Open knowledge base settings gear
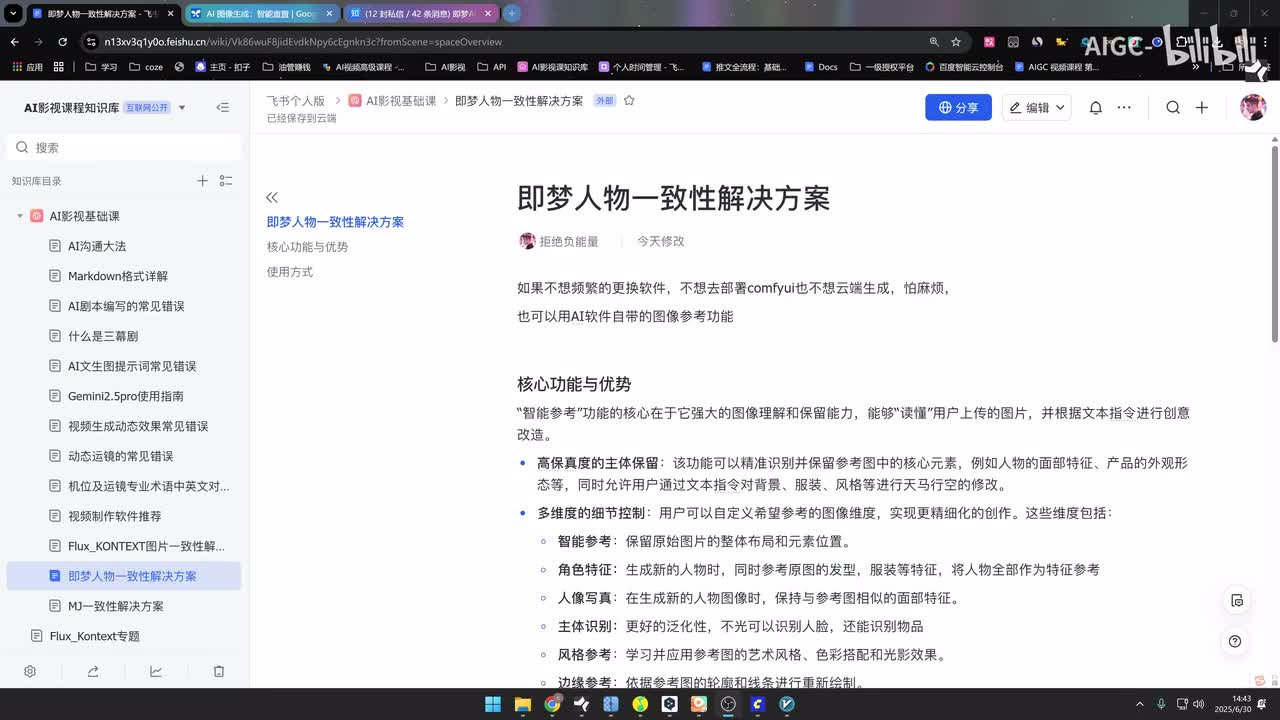This screenshot has height=720, width=1280. pos(30,671)
